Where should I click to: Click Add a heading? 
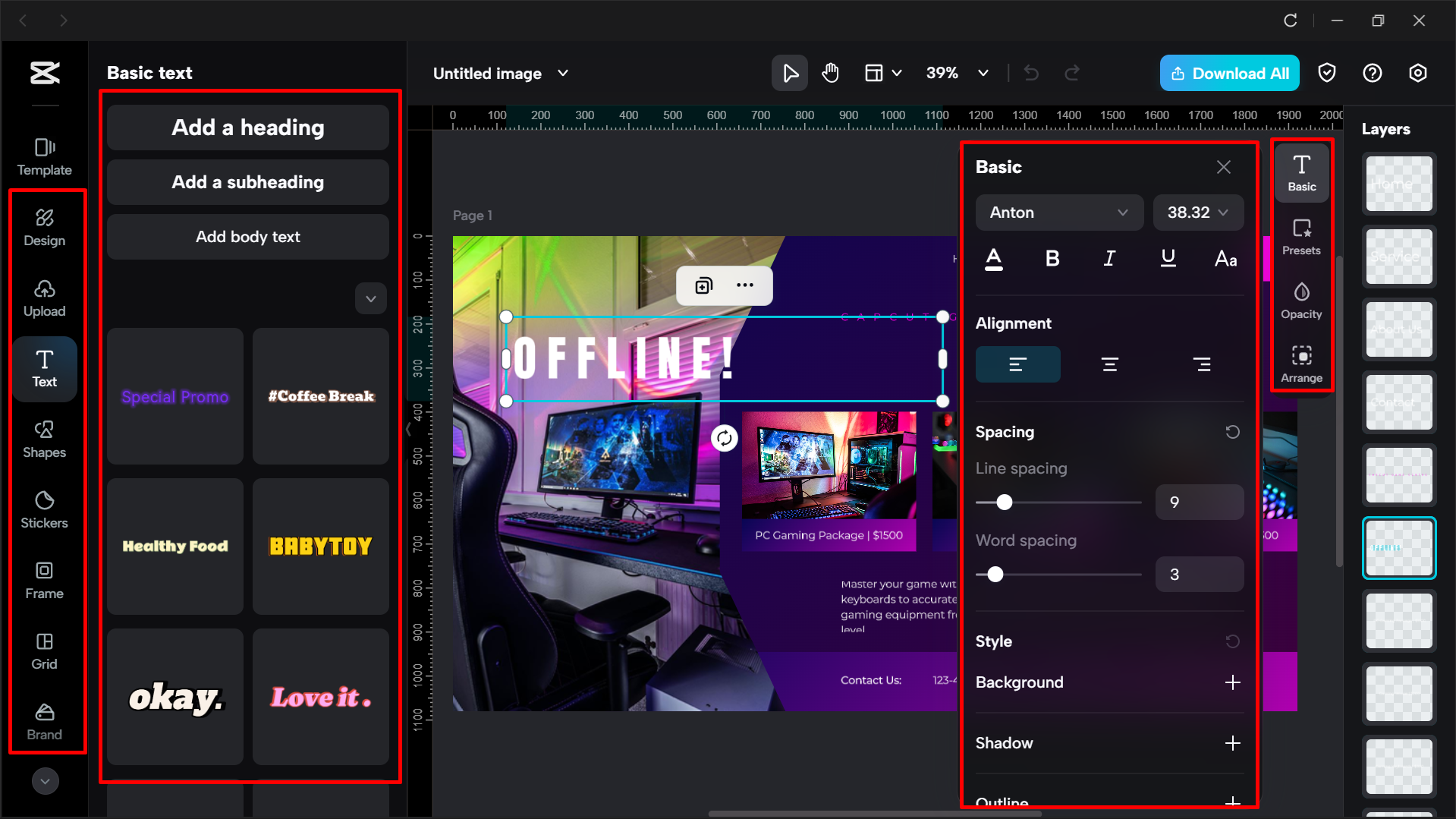[x=247, y=127]
